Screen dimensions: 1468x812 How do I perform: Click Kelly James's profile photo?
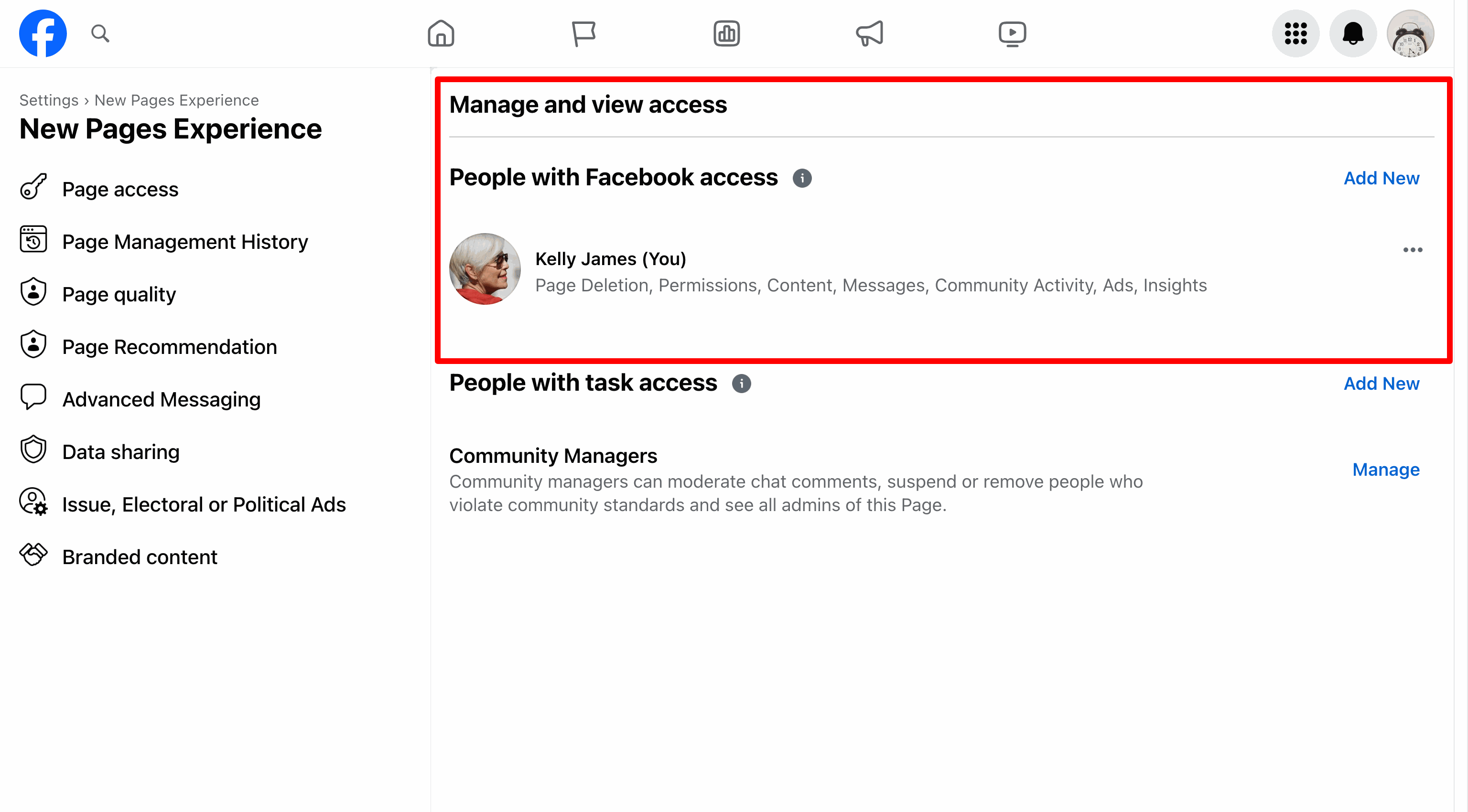(x=485, y=269)
